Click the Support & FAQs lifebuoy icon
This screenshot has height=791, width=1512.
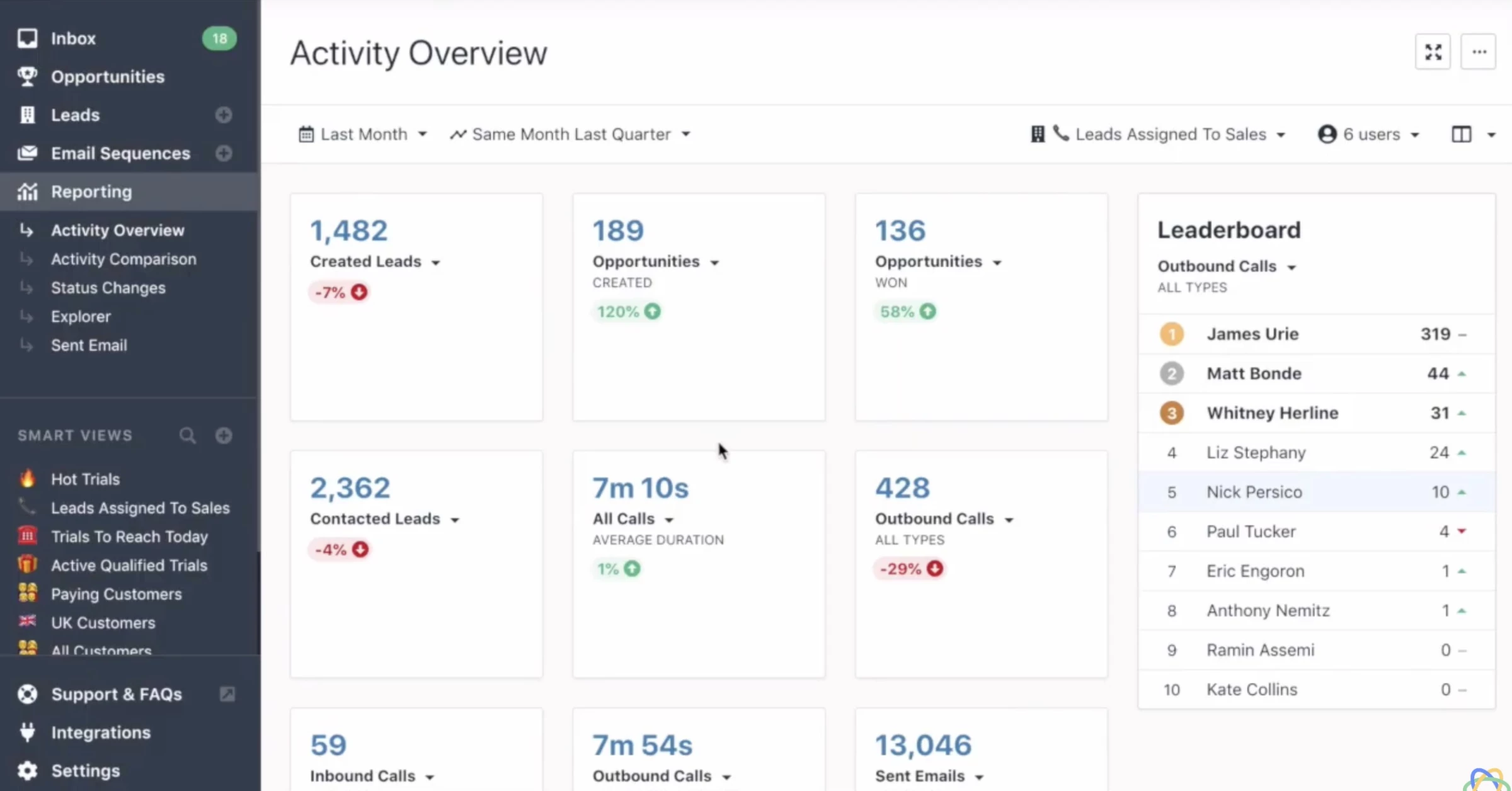tap(27, 694)
